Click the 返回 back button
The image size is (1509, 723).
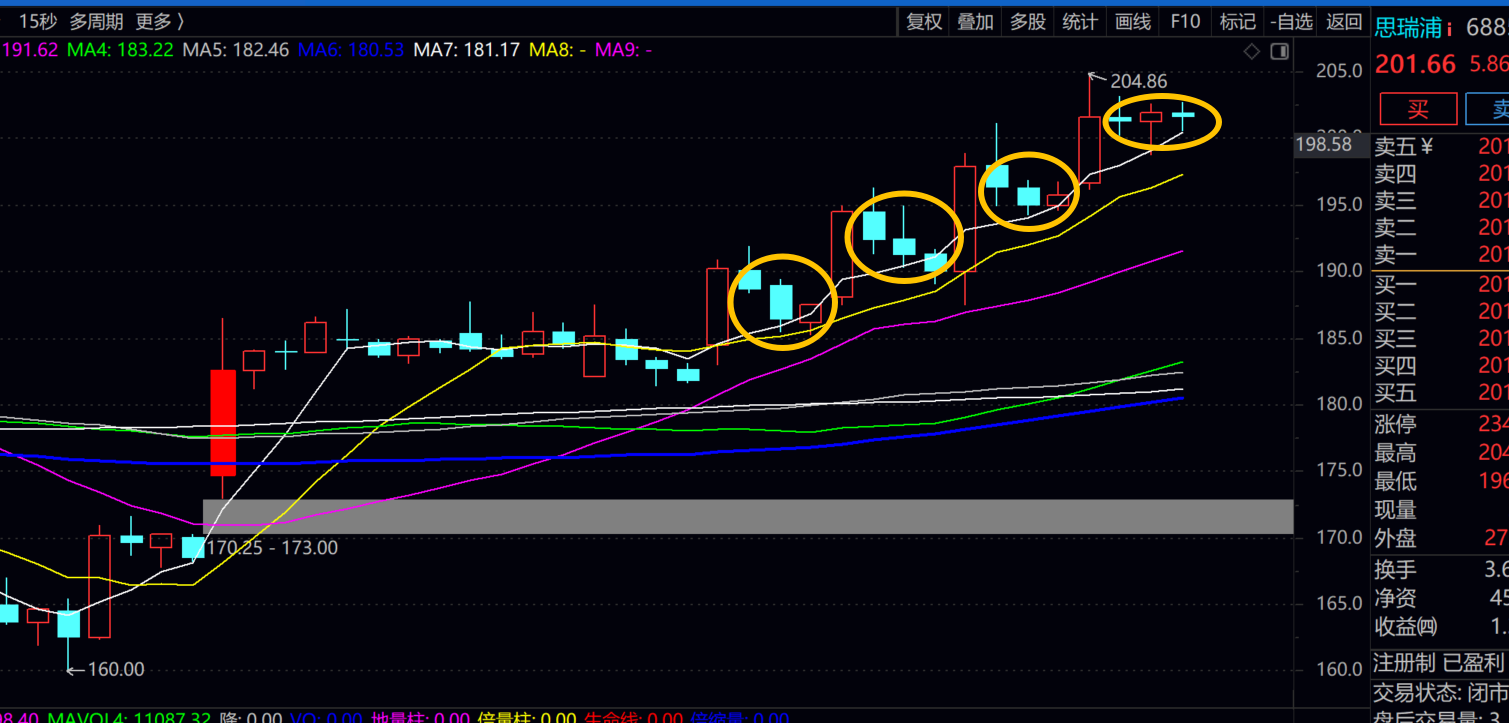coord(1344,21)
